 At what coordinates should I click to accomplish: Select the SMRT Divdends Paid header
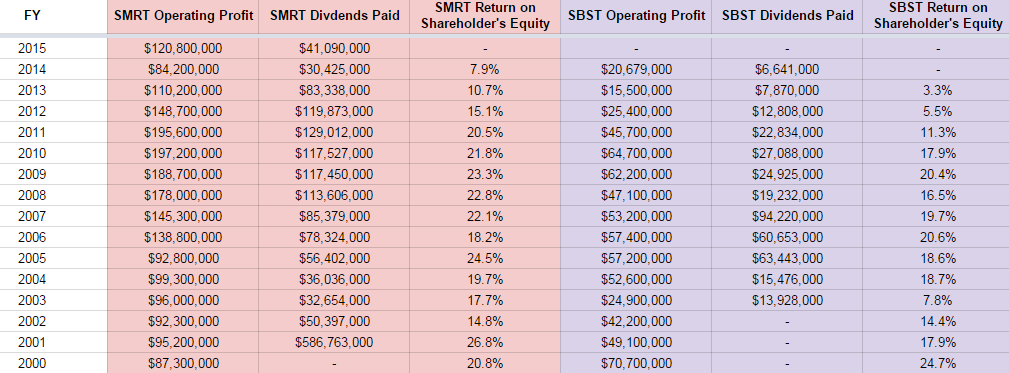[x=335, y=16]
